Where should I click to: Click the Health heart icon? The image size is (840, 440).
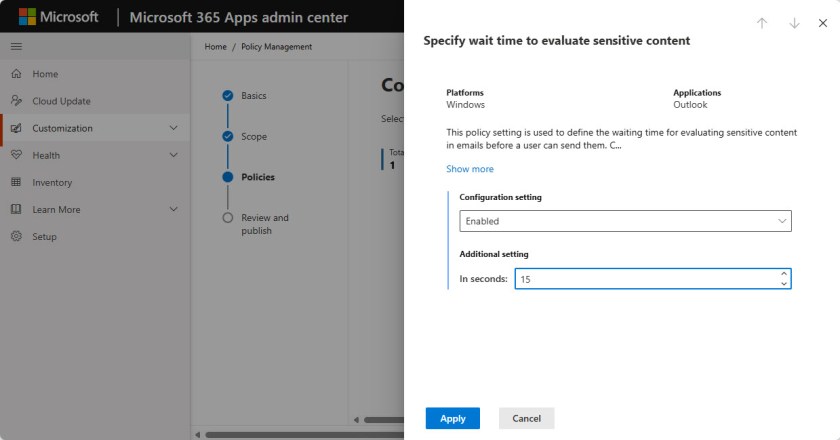pyautogui.click(x=17, y=155)
